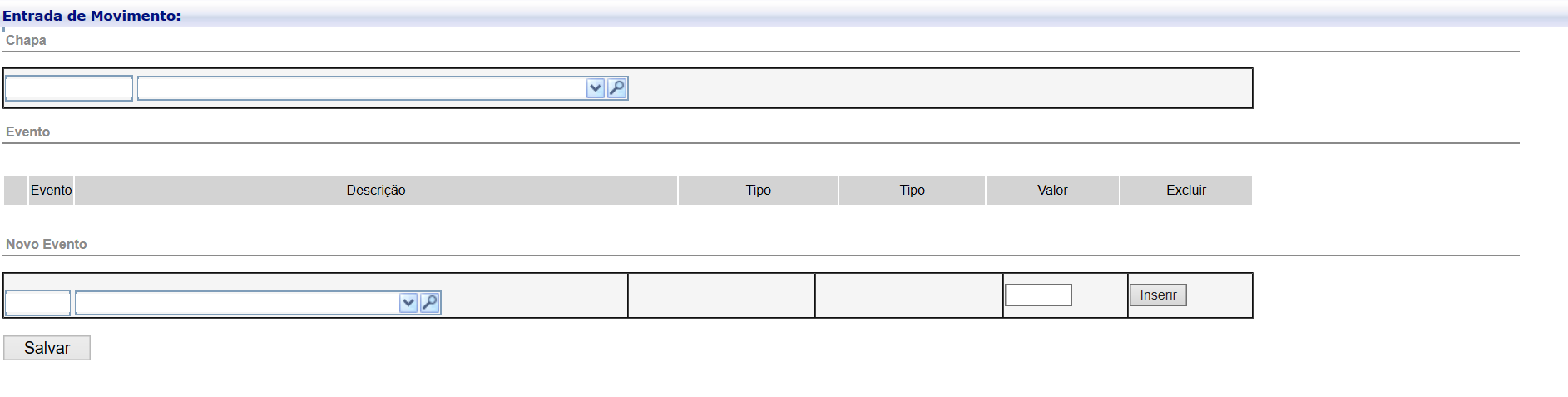Click the Valor input field in Novo Evento

pos(1038,295)
